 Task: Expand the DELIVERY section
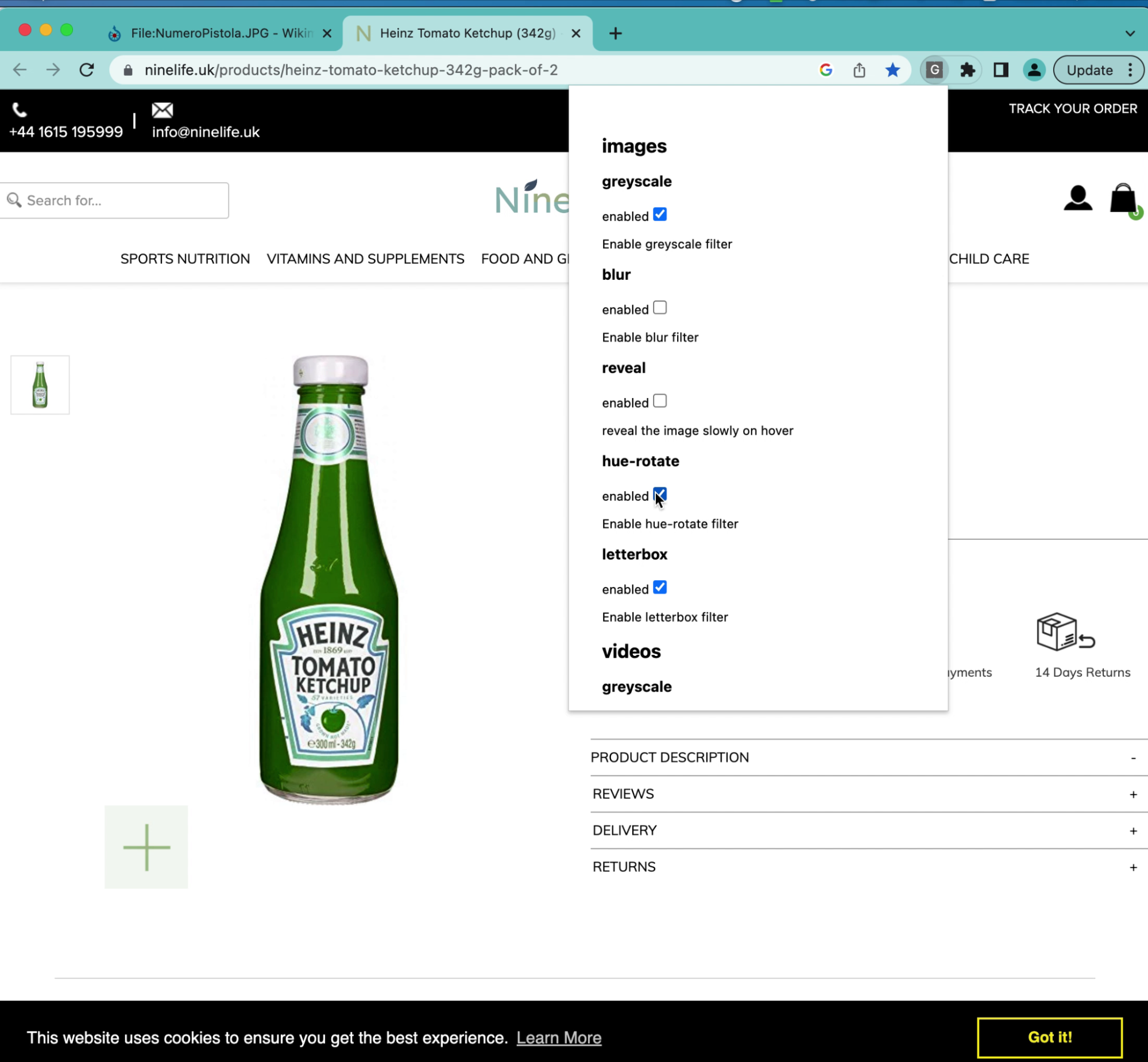(x=869, y=831)
